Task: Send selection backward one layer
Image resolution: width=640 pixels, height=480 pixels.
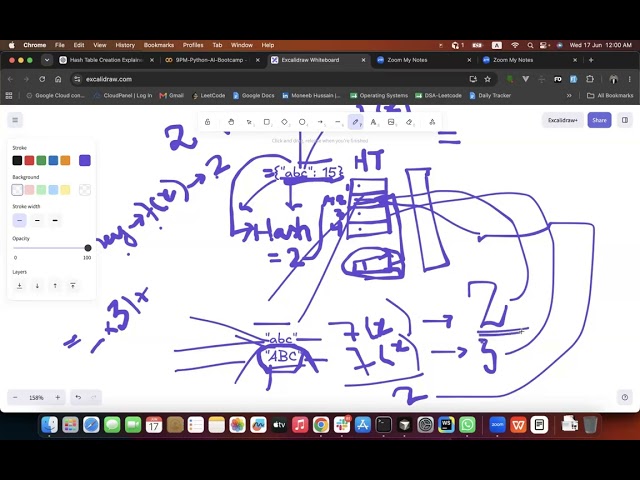Action: click(x=37, y=286)
